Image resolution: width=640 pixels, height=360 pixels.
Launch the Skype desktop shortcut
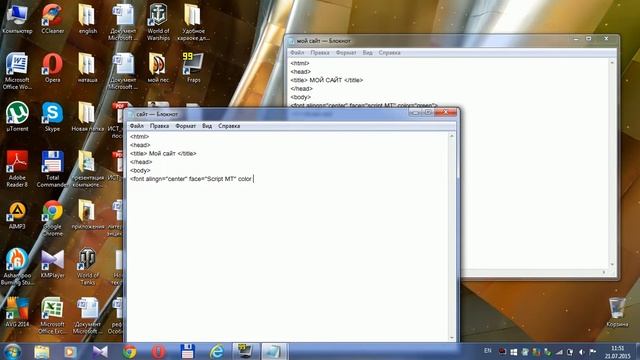pyautogui.click(x=52, y=117)
